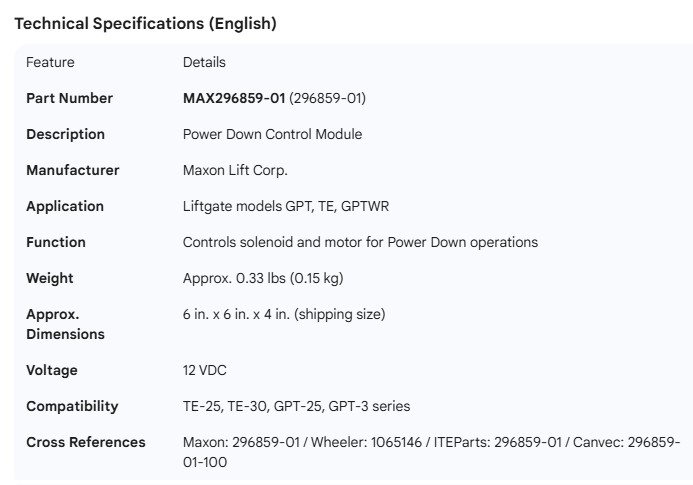Click the Description row label
The height and width of the screenshot is (485, 693).
click(x=65, y=134)
